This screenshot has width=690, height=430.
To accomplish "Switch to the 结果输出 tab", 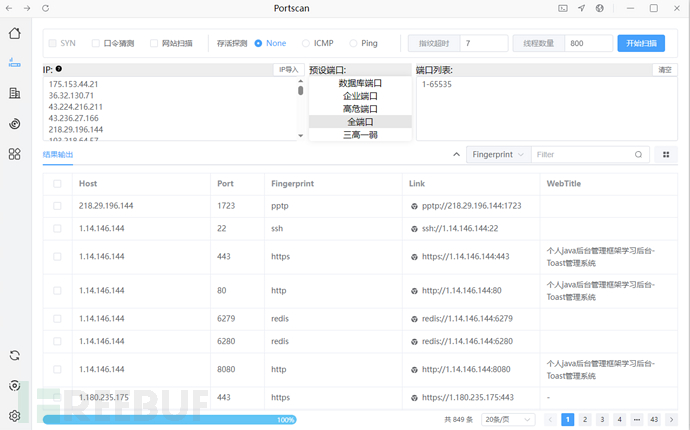I will point(58,154).
